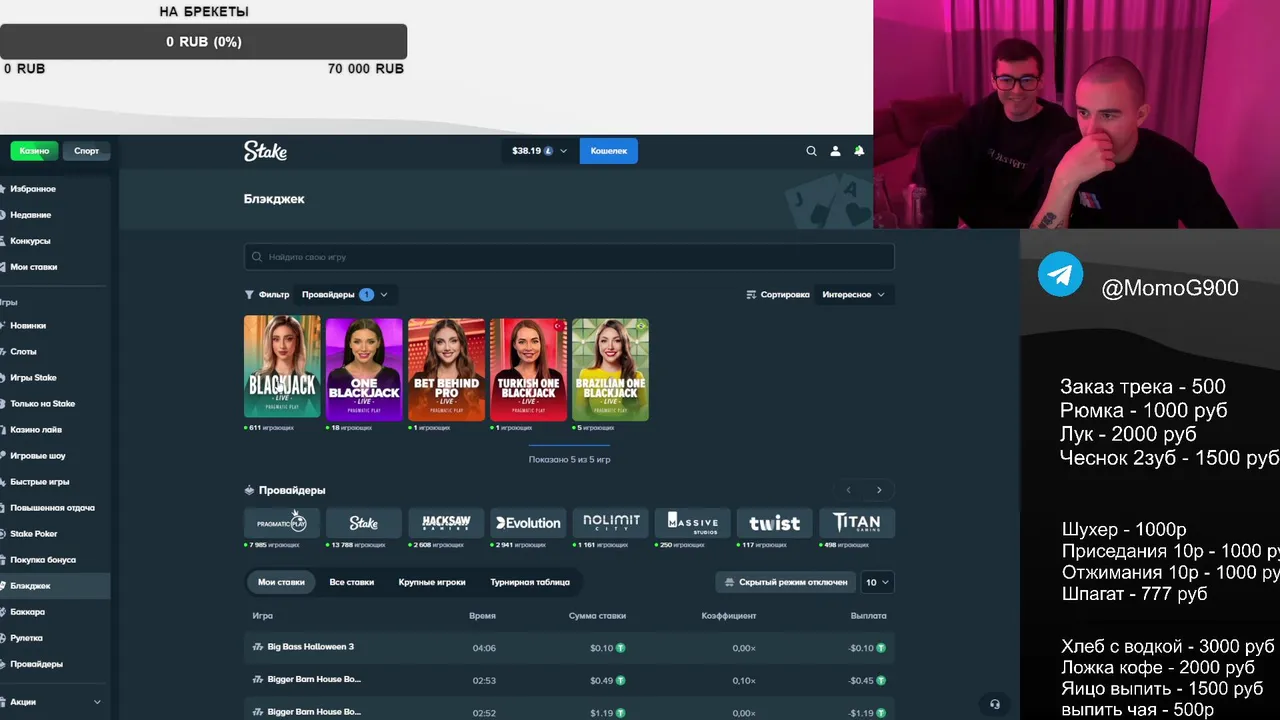Select Stake provider logo tile
Screen dimensions: 1280x720
coord(364,523)
